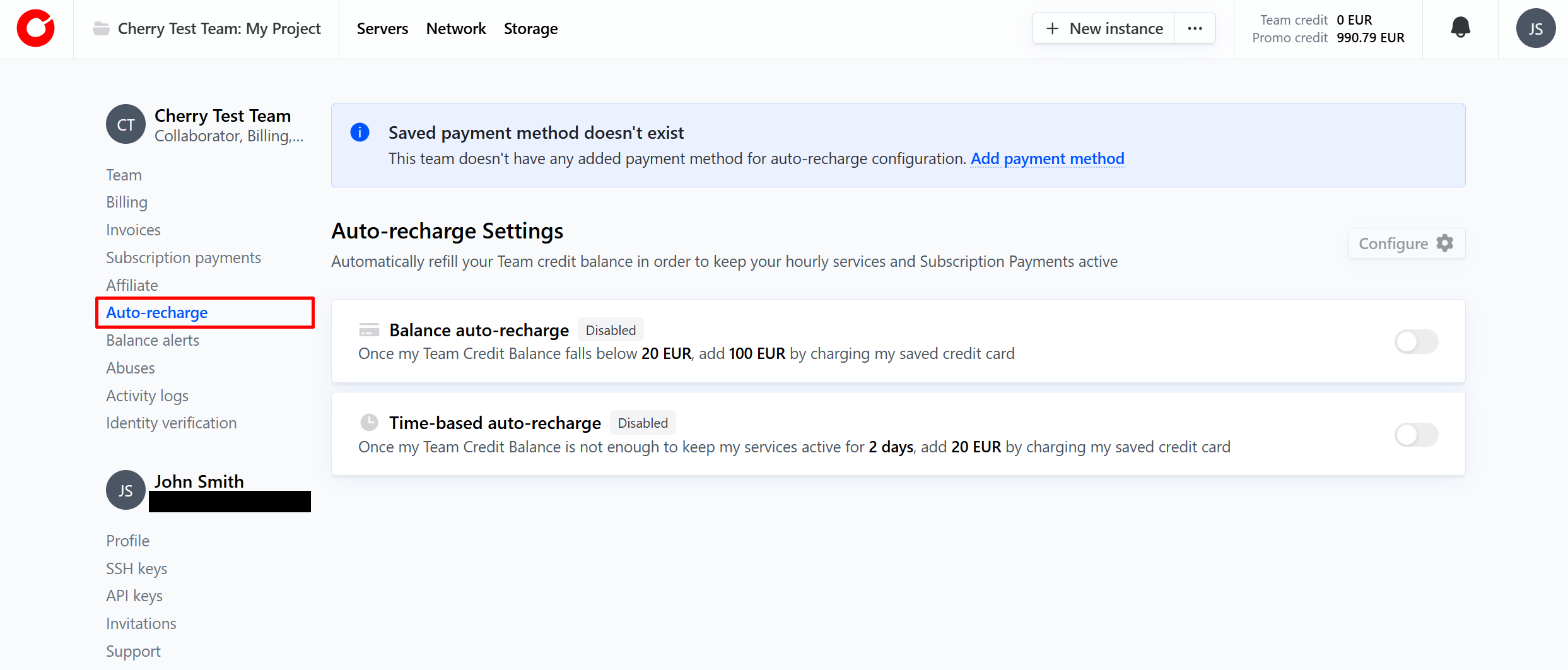Click the CT team avatar in sidebar
Screen dimensions: 1568x670
click(126, 124)
